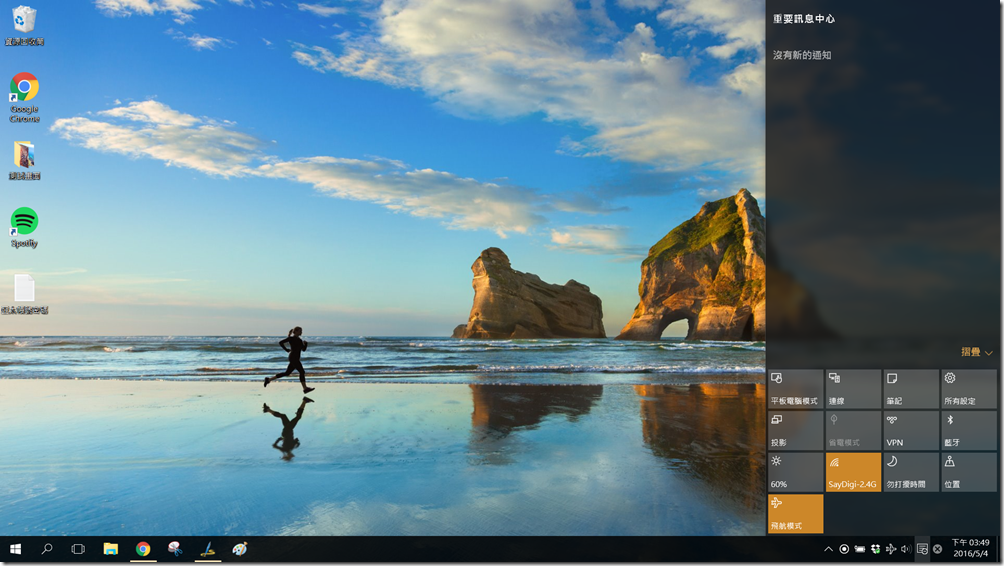Open All Settings (所有設定) tile
Screen dimensions: 1004x566
pyautogui.click(x=968, y=388)
